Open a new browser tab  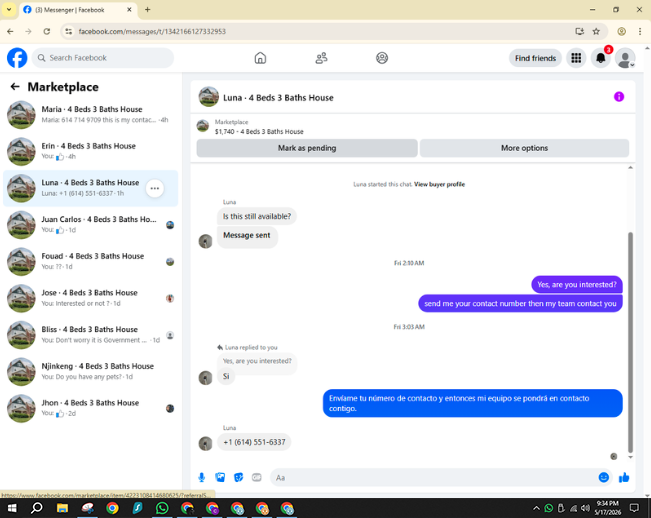point(147,9)
